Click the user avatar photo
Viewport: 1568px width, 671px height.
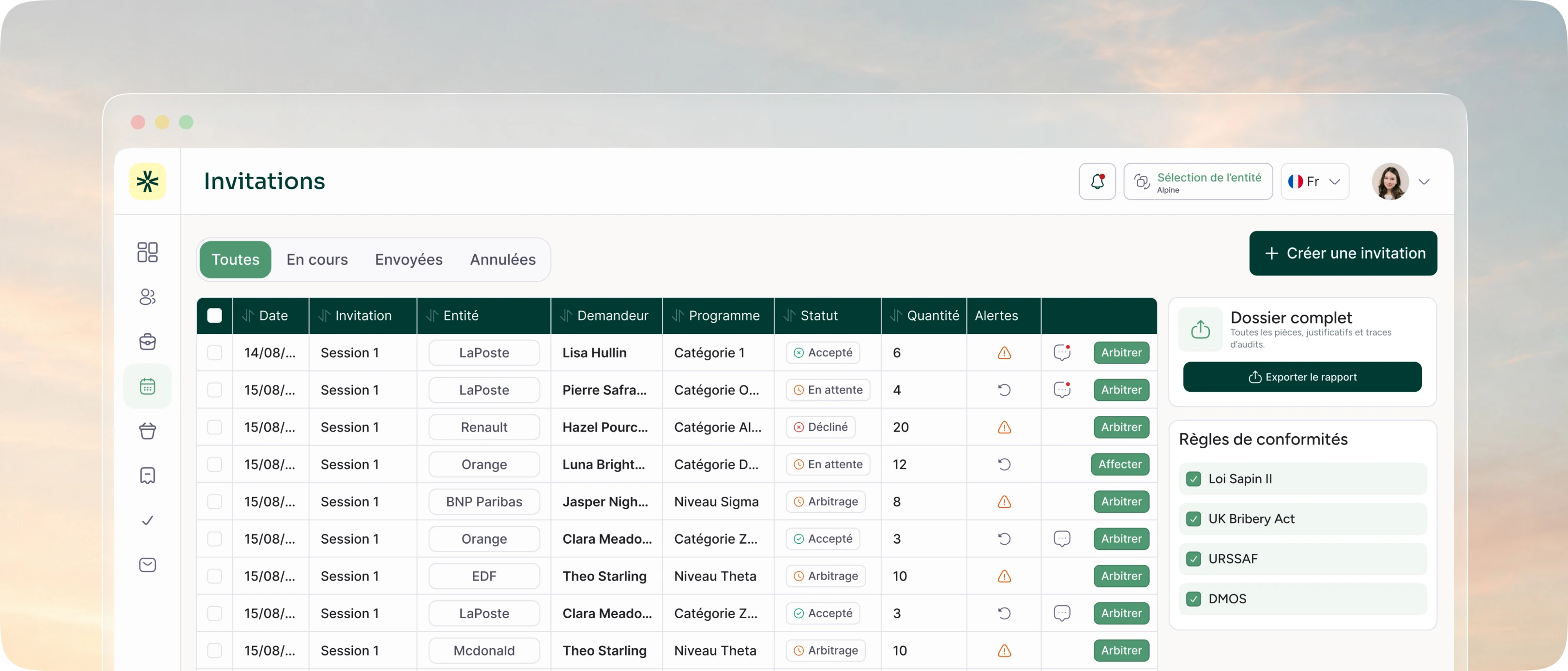tap(1389, 181)
